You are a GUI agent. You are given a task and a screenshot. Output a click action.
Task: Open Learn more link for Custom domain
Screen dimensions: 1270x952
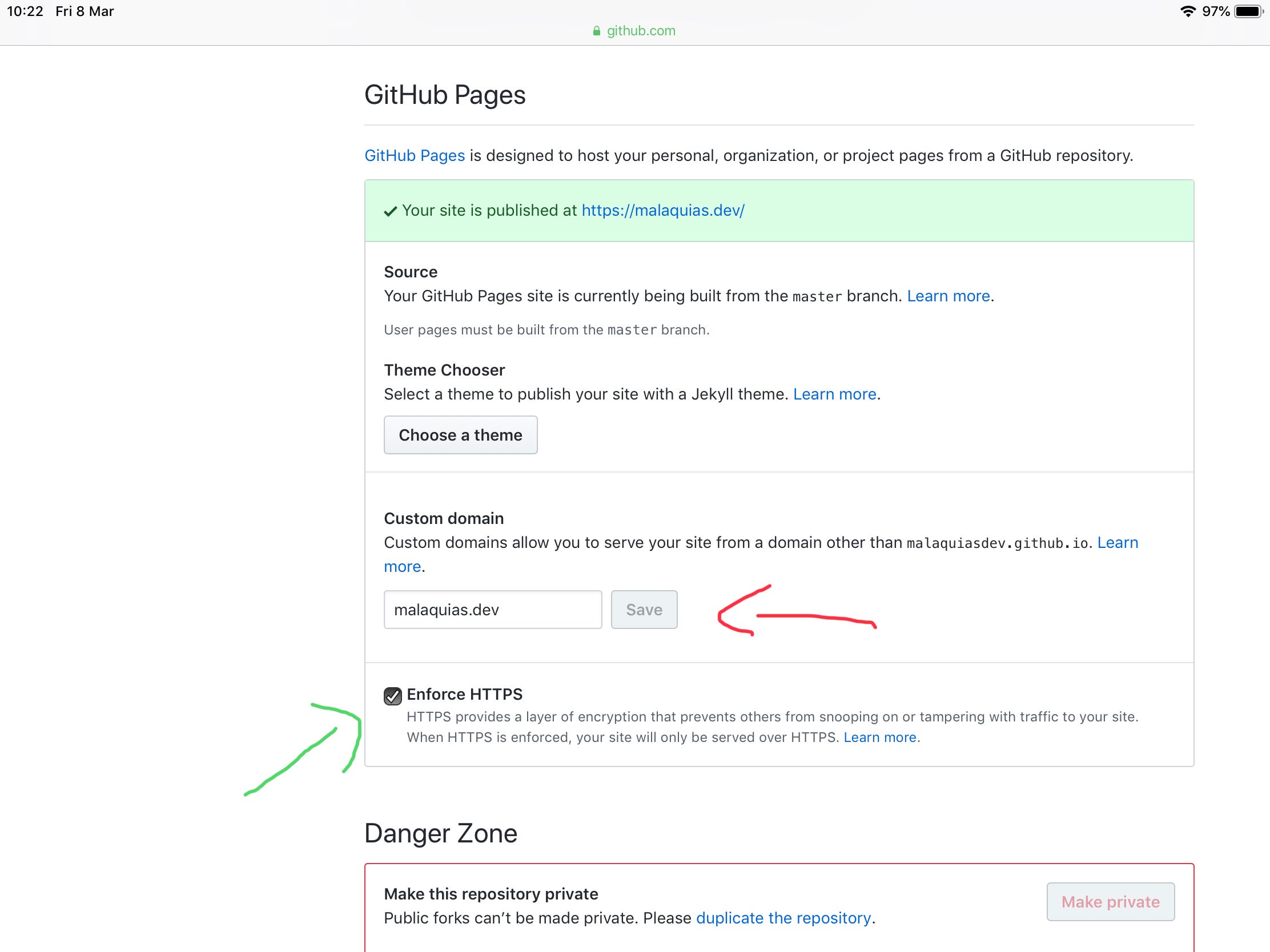pyautogui.click(x=1118, y=543)
